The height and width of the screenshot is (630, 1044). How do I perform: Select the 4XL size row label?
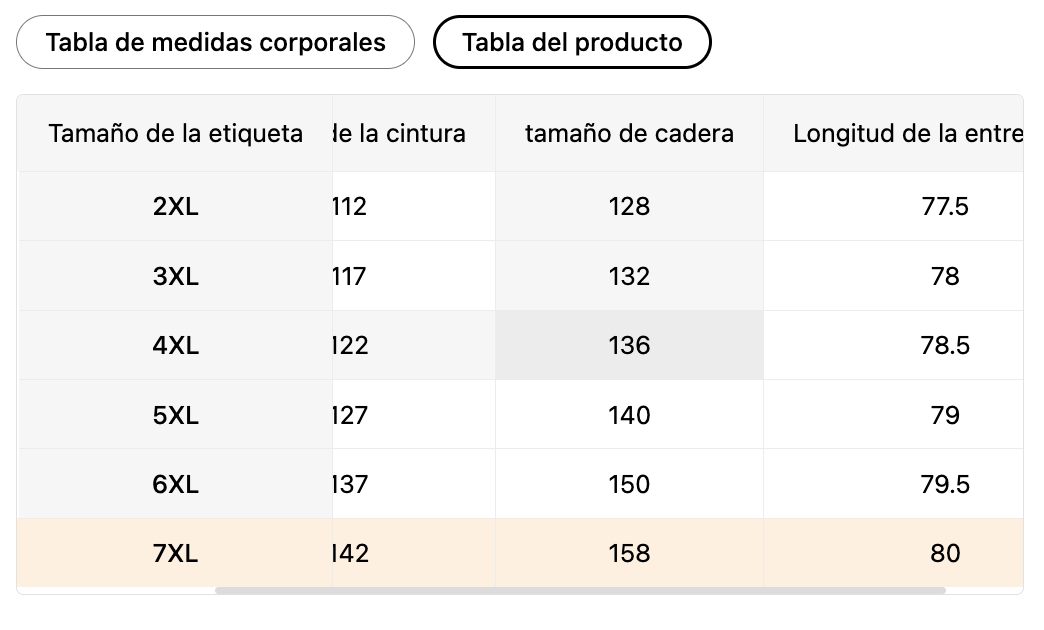tap(175, 346)
